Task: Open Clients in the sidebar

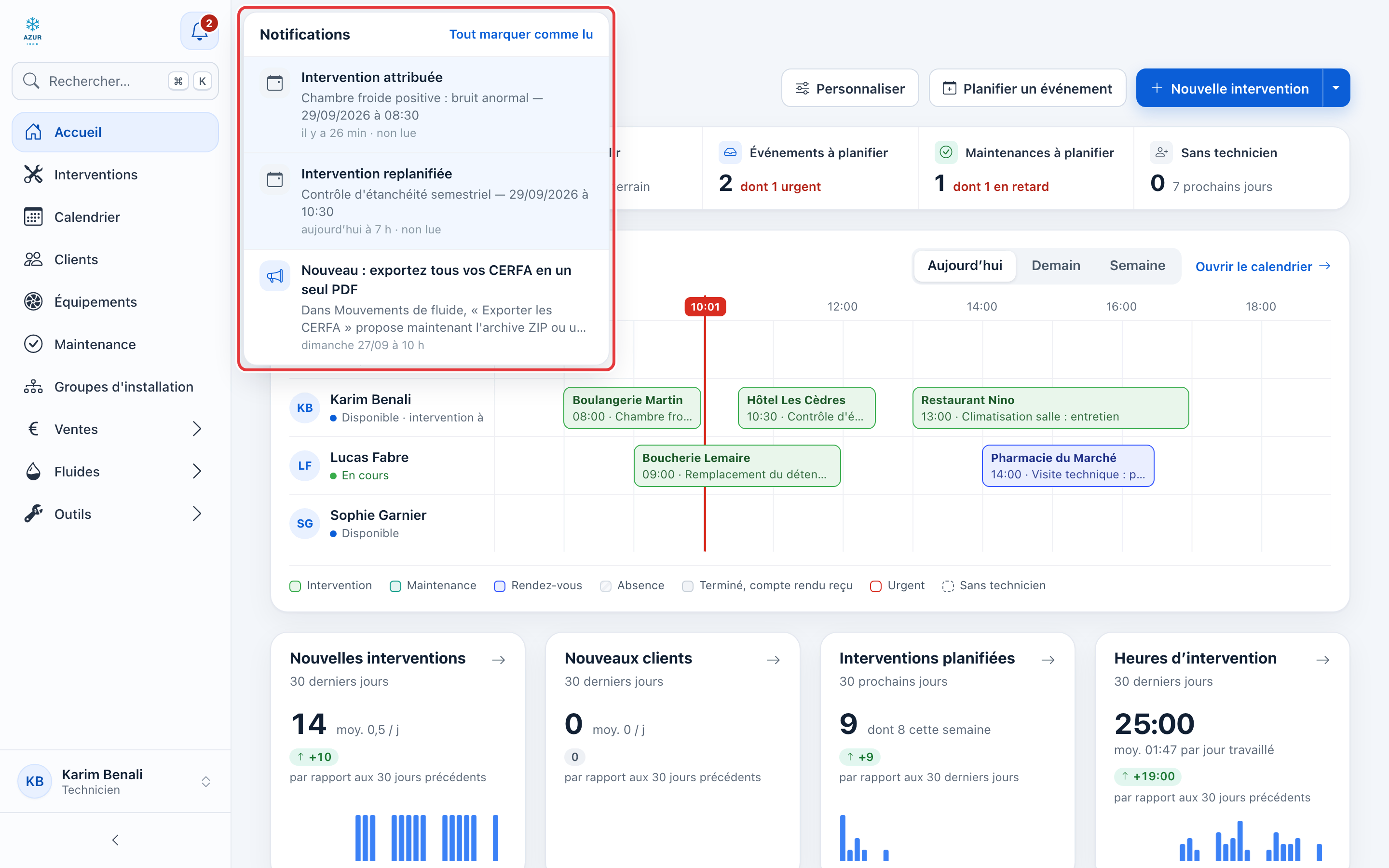Action: 115,259
